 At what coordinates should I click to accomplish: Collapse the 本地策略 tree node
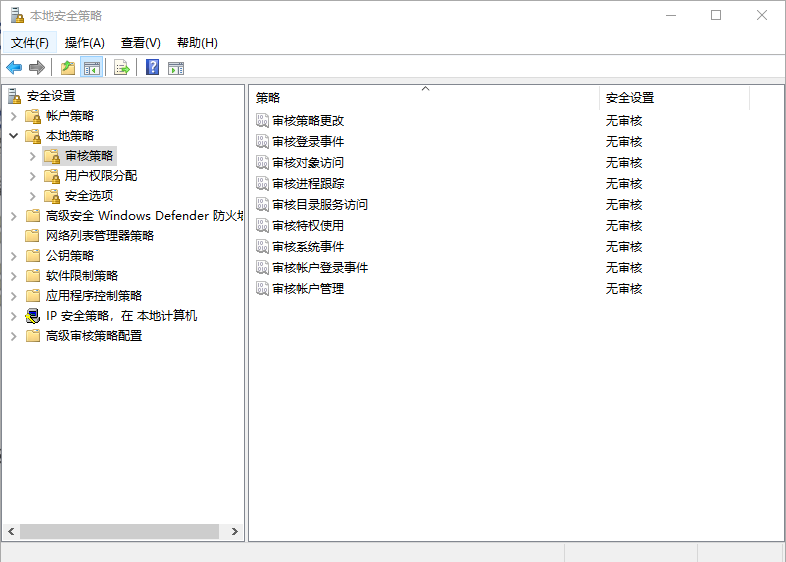coord(14,136)
